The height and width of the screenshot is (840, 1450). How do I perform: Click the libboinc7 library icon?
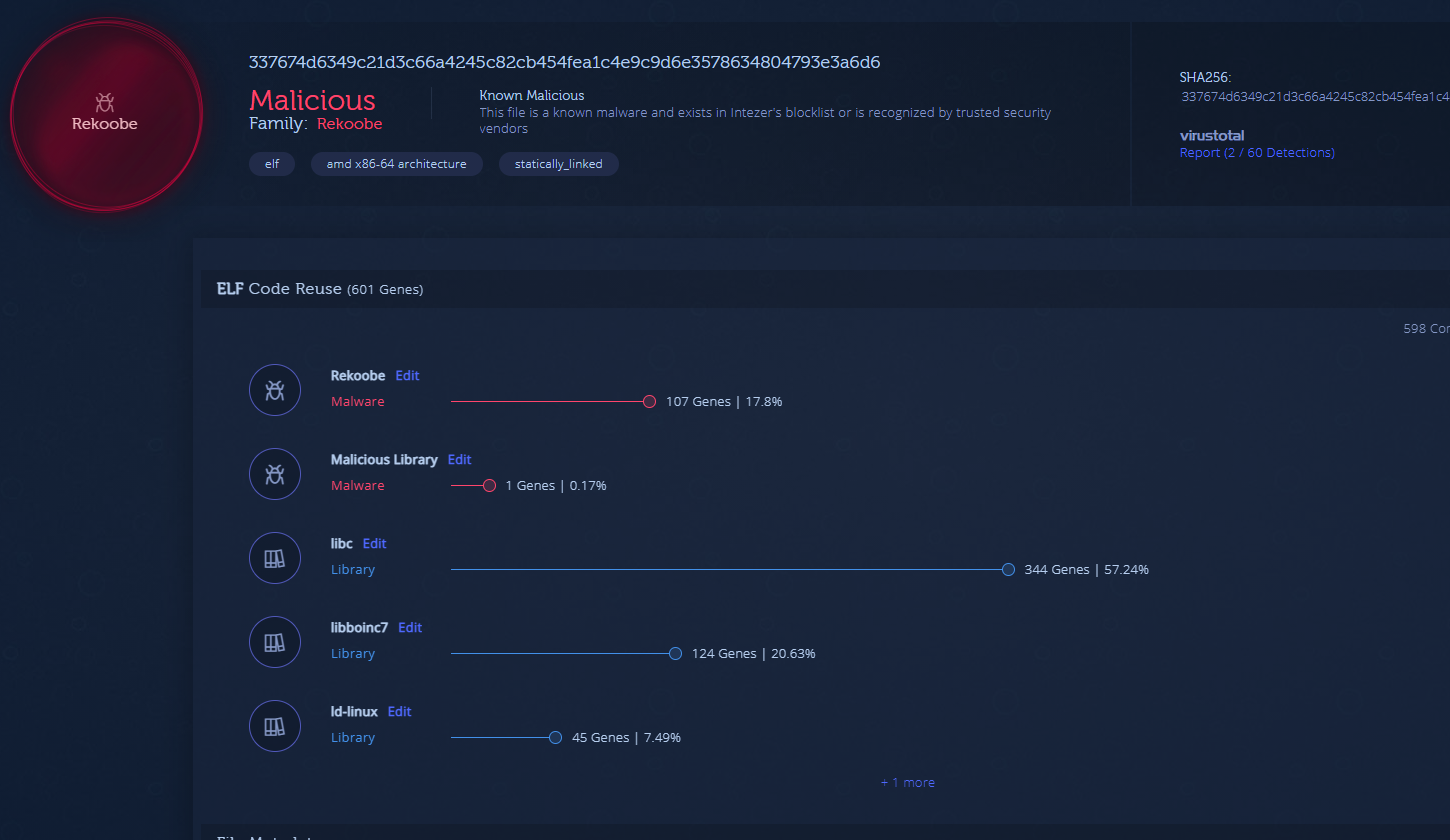275,642
